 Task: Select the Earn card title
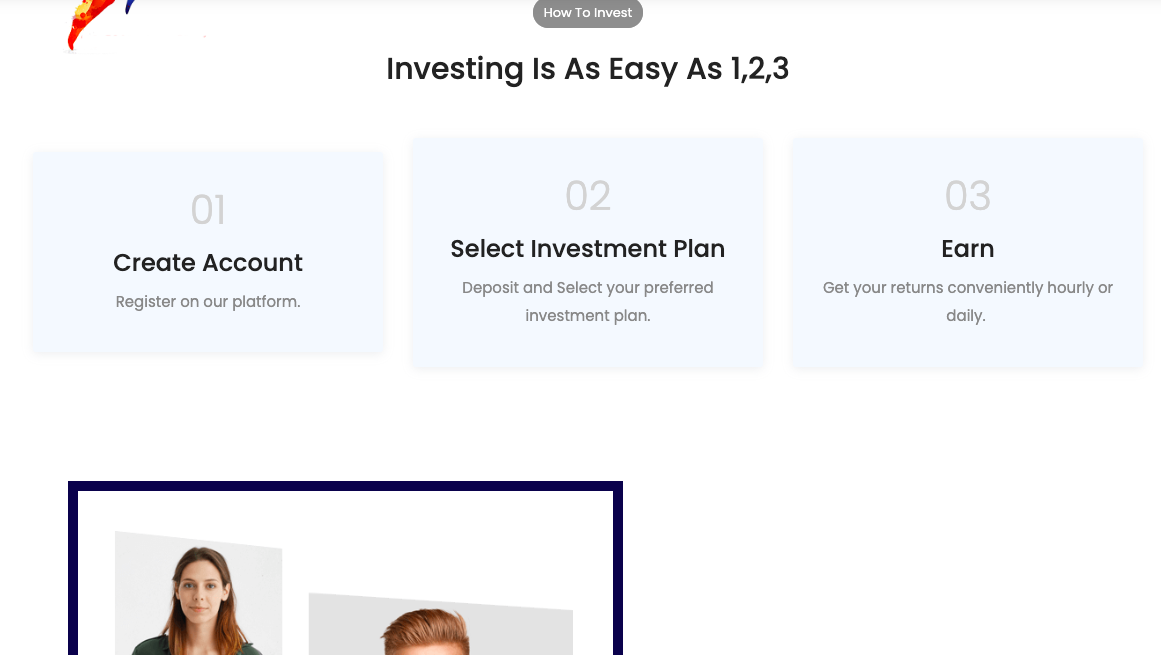[968, 249]
